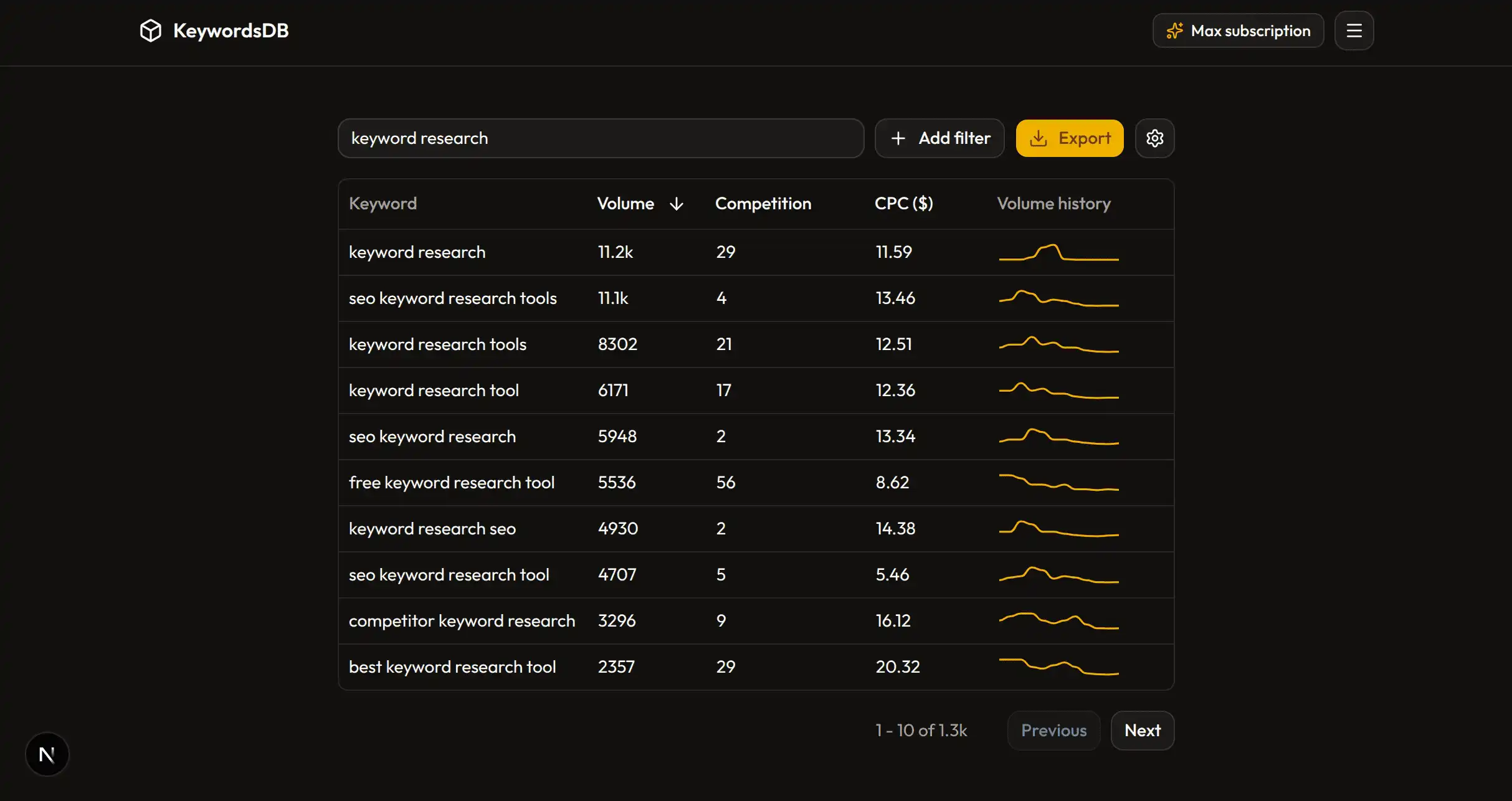Click the Export button
This screenshot has height=801, width=1512.
(x=1069, y=138)
